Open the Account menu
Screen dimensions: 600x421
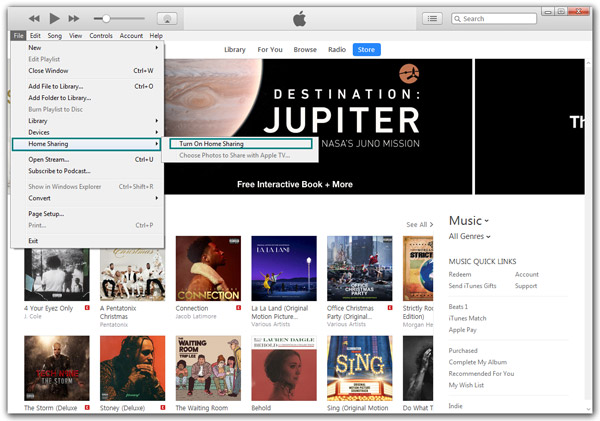(131, 36)
